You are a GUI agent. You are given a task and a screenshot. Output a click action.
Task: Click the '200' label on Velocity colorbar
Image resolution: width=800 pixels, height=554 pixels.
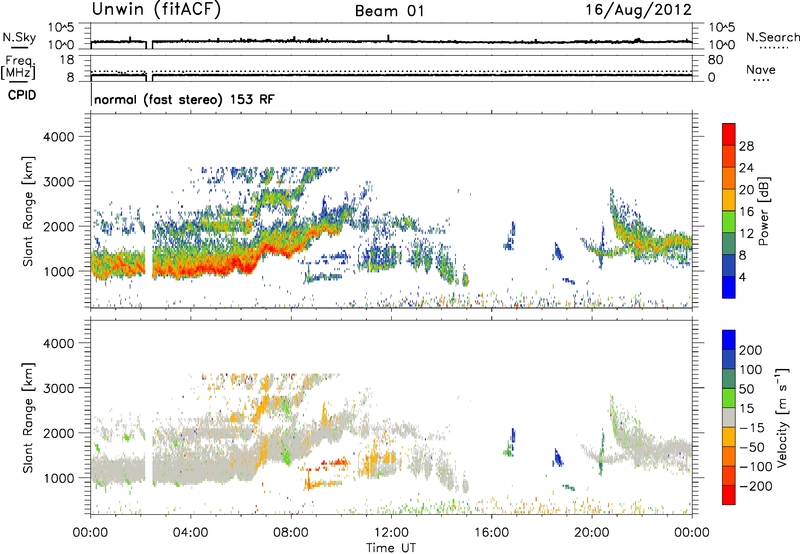click(x=751, y=350)
